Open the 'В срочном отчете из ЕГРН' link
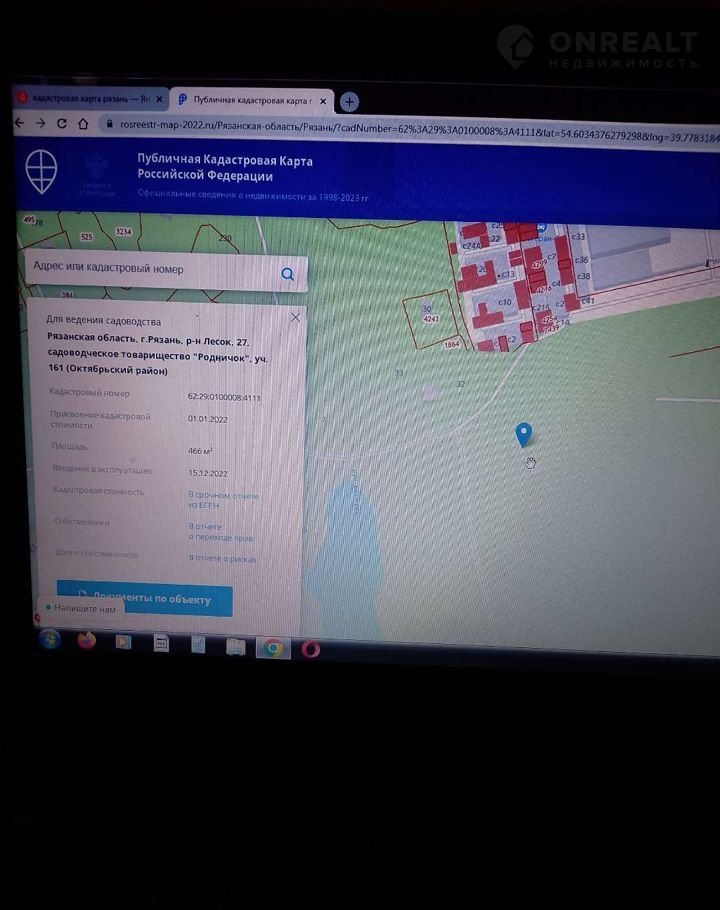The height and width of the screenshot is (910, 720). click(x=224, y=500)
